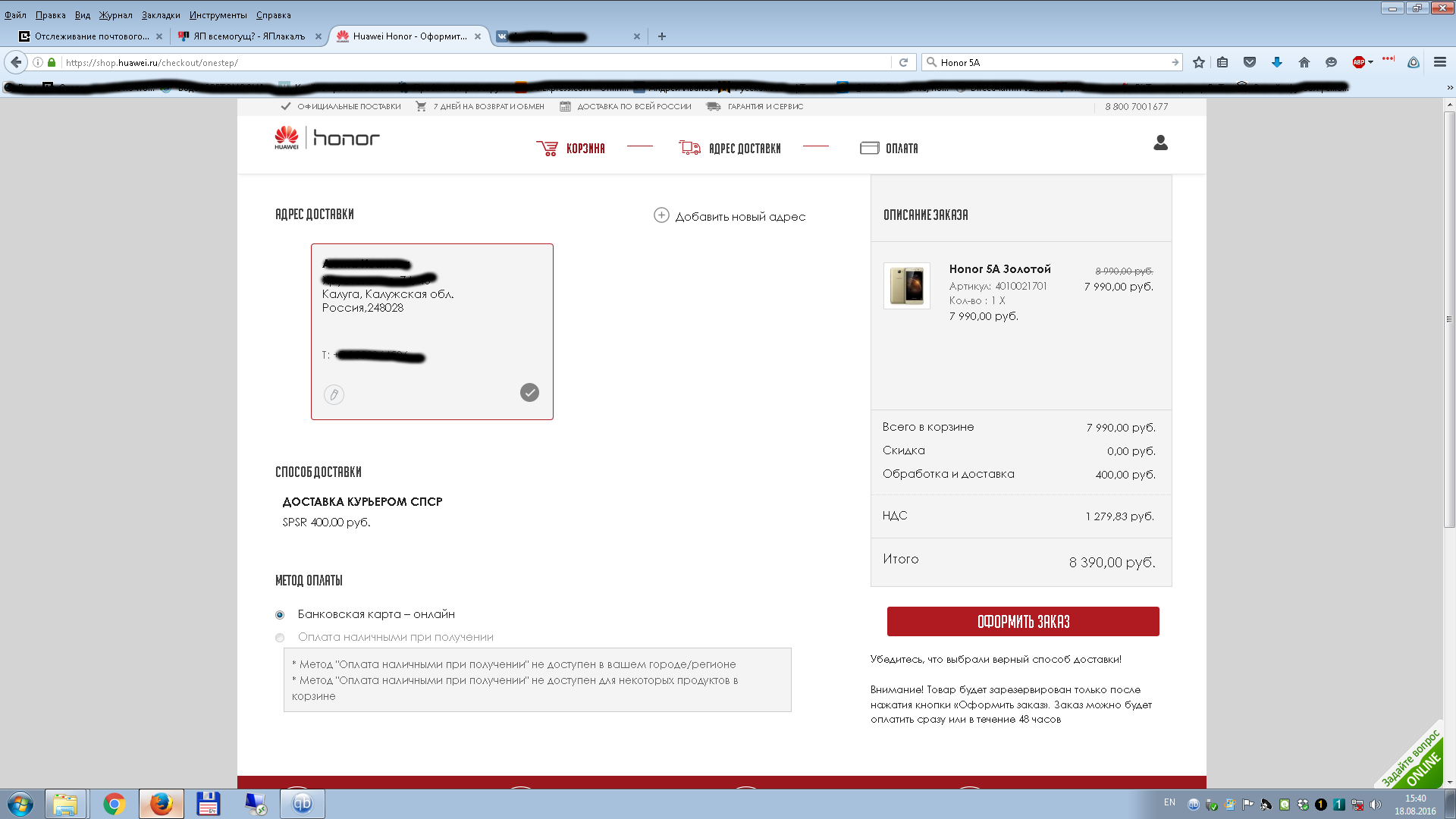Open the Закладки menu
The height and width of the screenshot is (819, 1456).
161,15
